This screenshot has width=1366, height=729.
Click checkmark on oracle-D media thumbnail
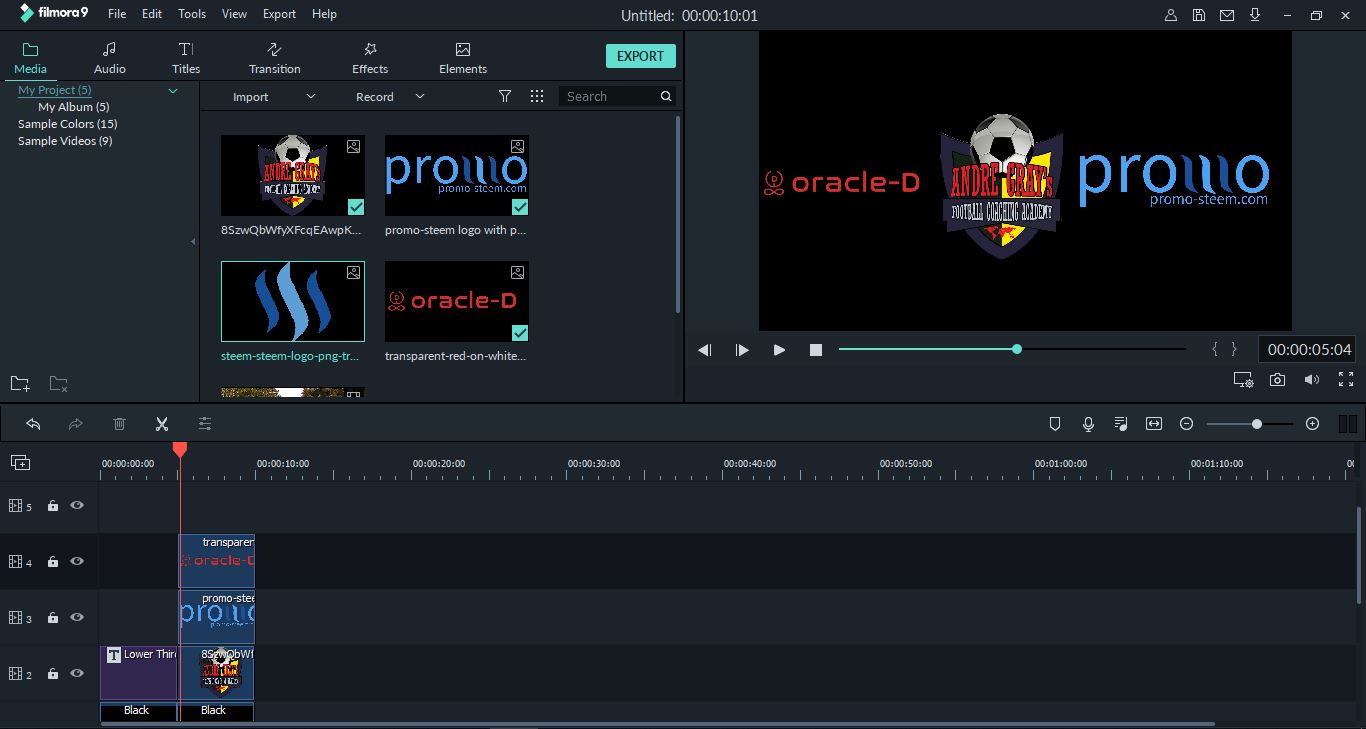[520, 333]
